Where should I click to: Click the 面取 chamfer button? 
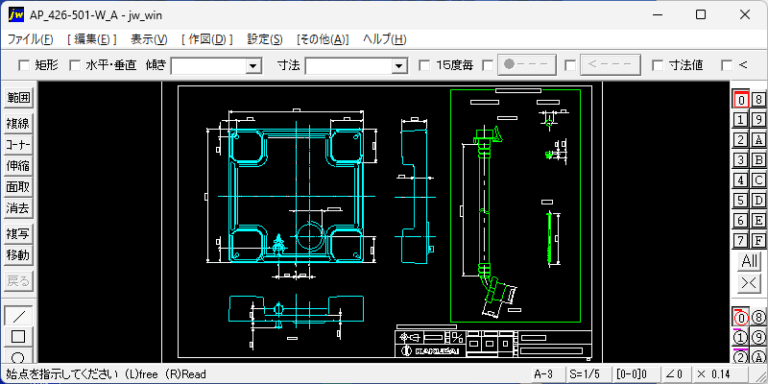click(18, 187)
